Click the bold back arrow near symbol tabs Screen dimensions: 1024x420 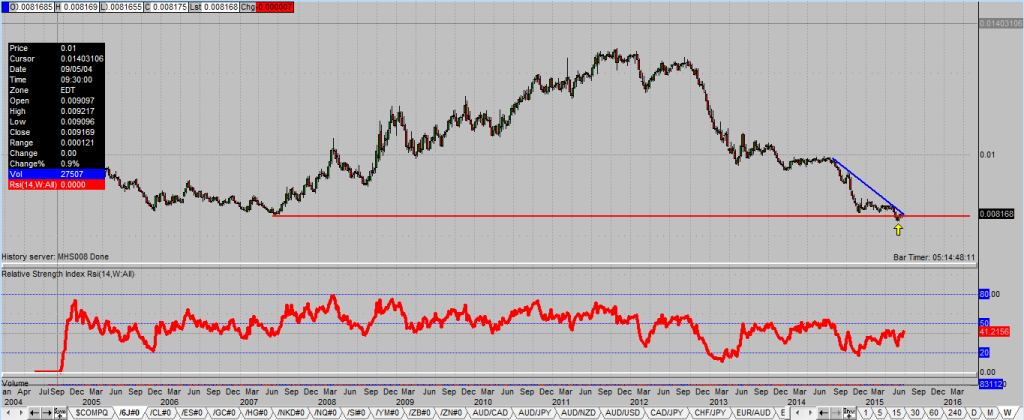(x=34, y=413)
